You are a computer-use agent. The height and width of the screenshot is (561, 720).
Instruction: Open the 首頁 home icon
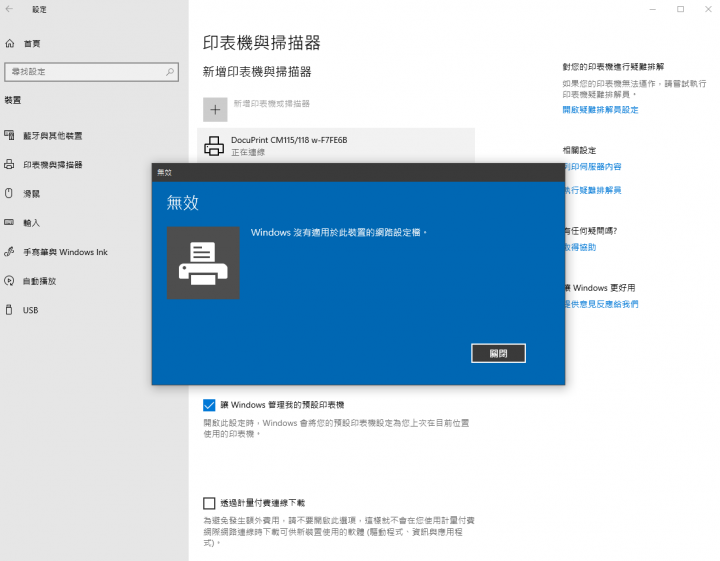(x=10, y=44)
